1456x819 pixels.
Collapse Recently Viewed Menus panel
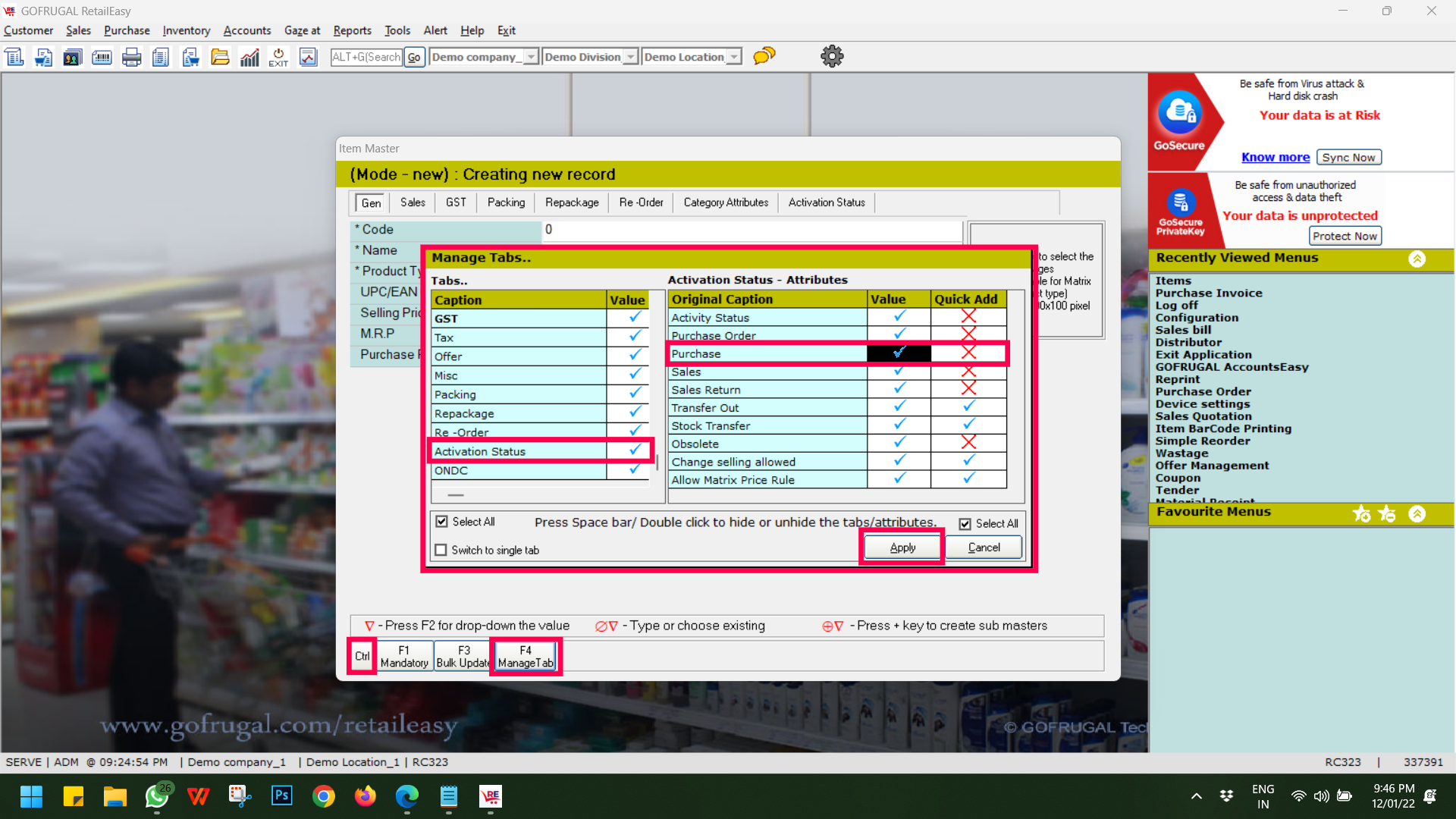1417,259
